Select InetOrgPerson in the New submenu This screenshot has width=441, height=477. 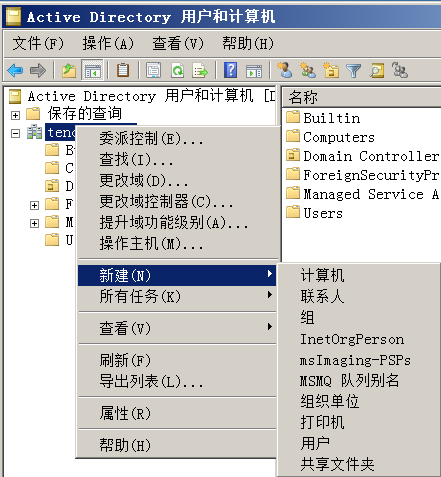[x=358, y=339]
